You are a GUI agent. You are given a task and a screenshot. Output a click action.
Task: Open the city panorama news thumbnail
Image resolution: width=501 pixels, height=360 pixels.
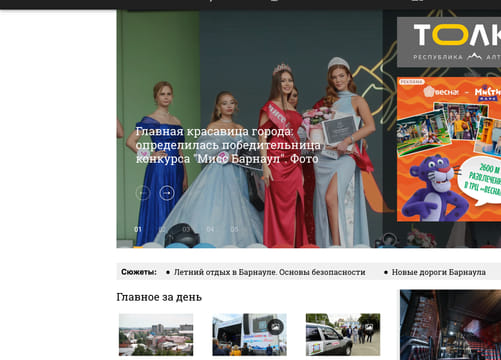pos(156,335)
